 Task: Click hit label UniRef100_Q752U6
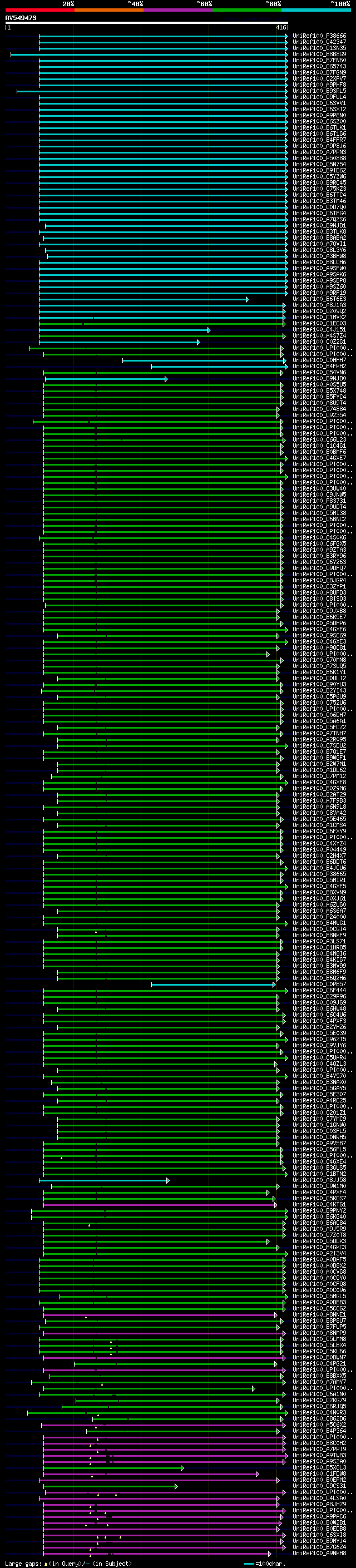[x=319, y=703]
